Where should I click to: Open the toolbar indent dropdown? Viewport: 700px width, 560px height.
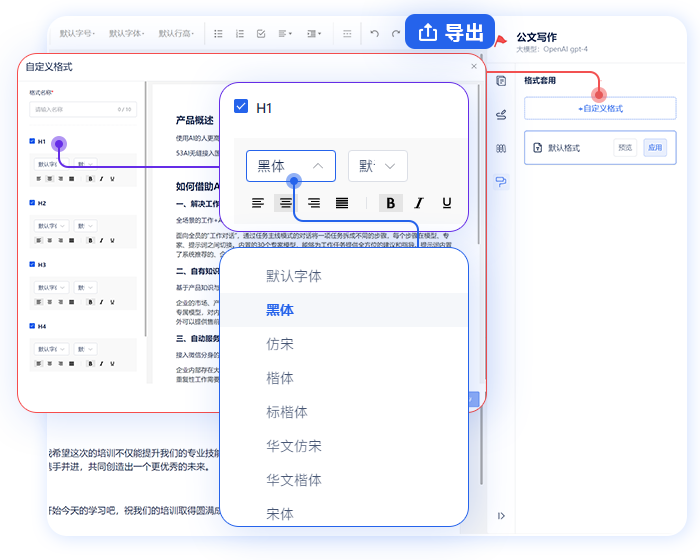[314, 33]
